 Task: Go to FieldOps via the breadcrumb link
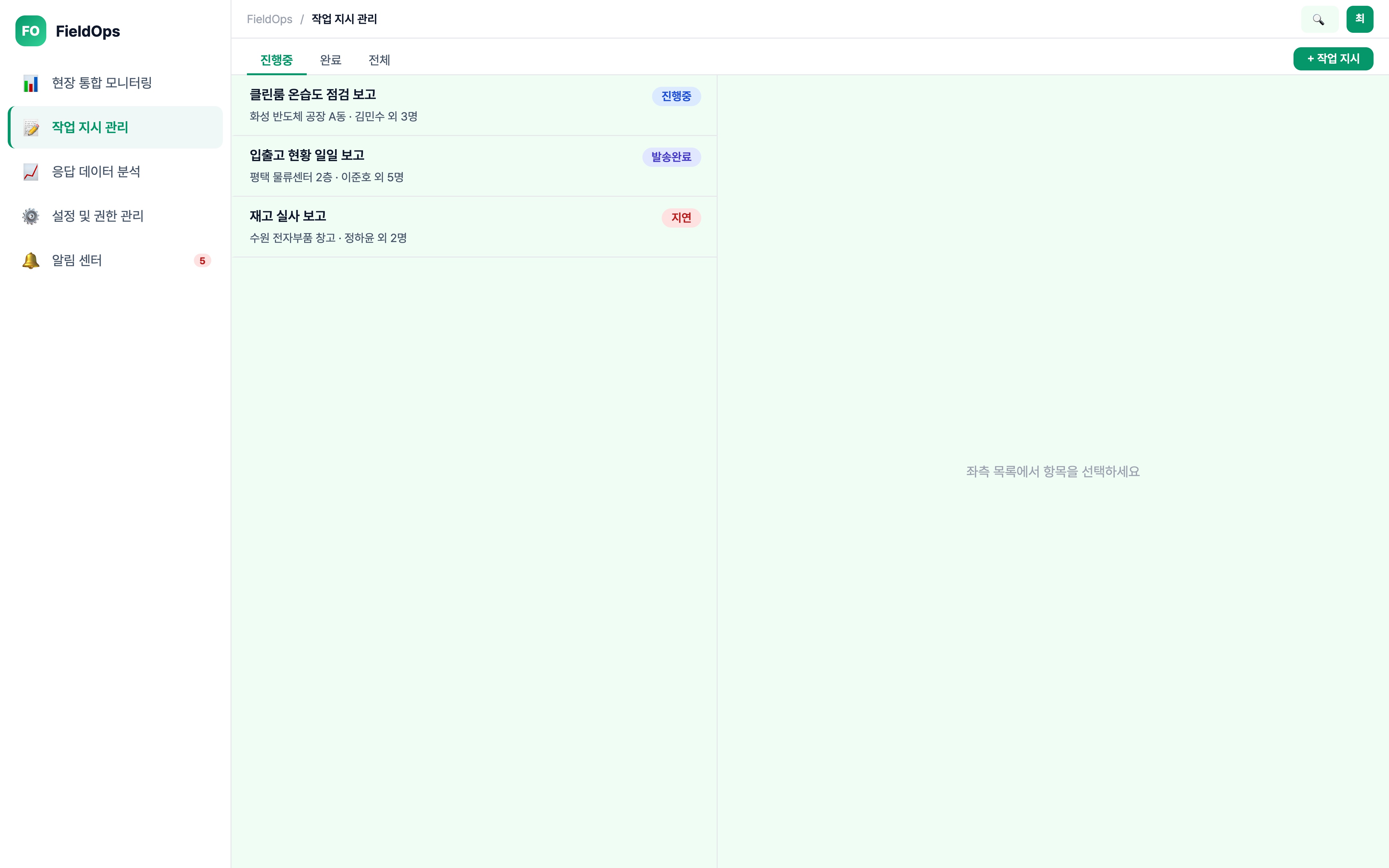pyautogui.click(x=269, y=19)
